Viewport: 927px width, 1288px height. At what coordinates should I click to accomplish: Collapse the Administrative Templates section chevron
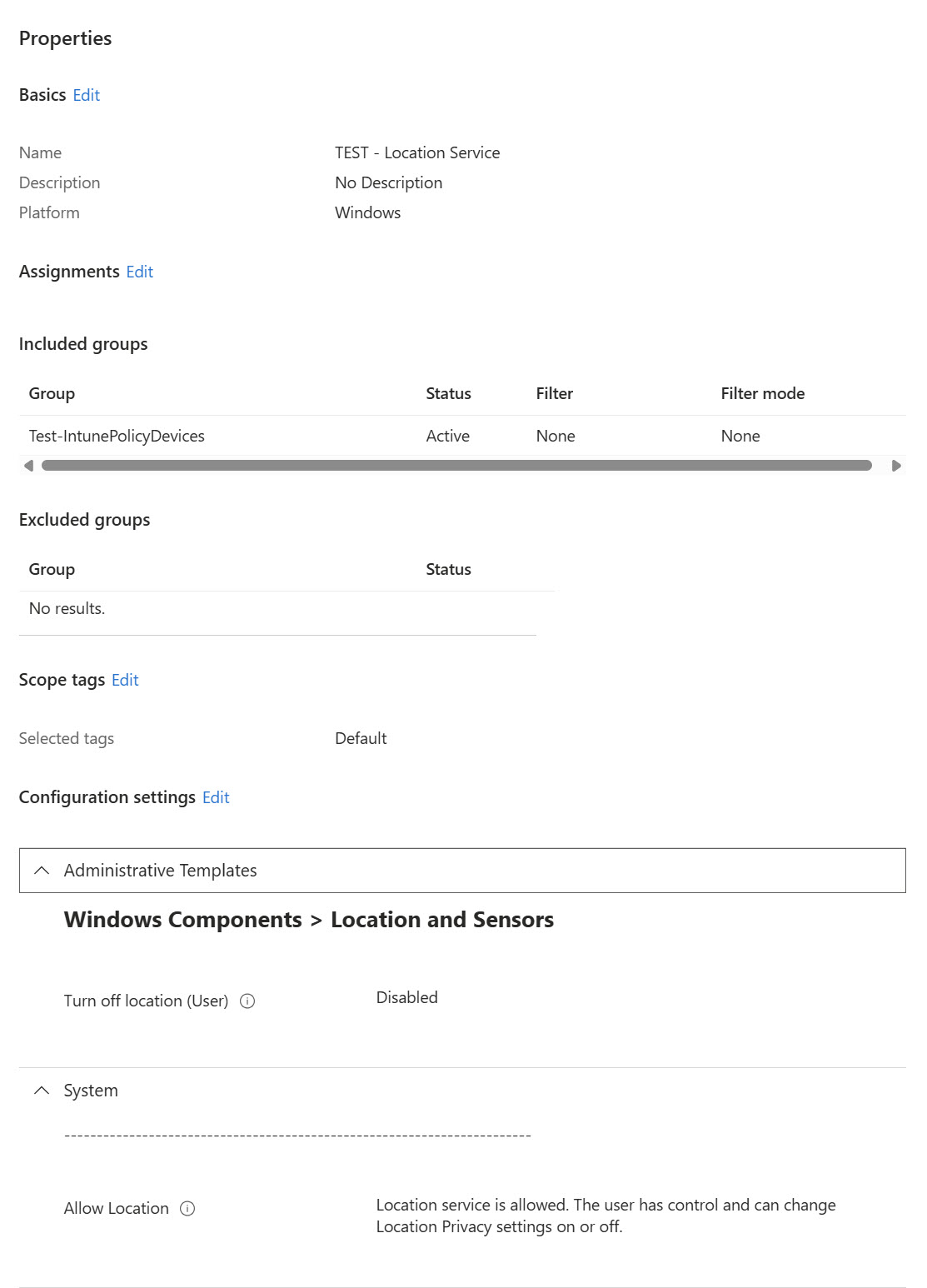42,871
